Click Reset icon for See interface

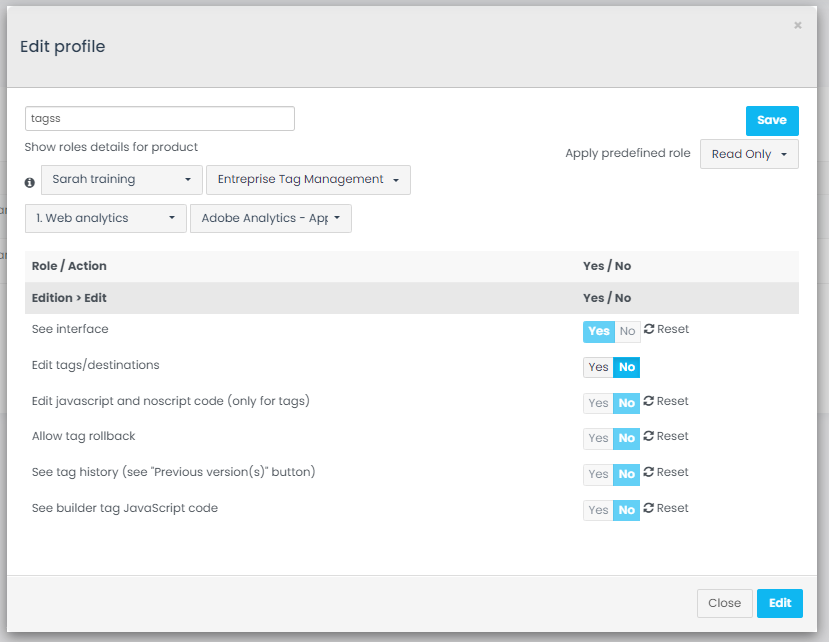coord(649,329)
